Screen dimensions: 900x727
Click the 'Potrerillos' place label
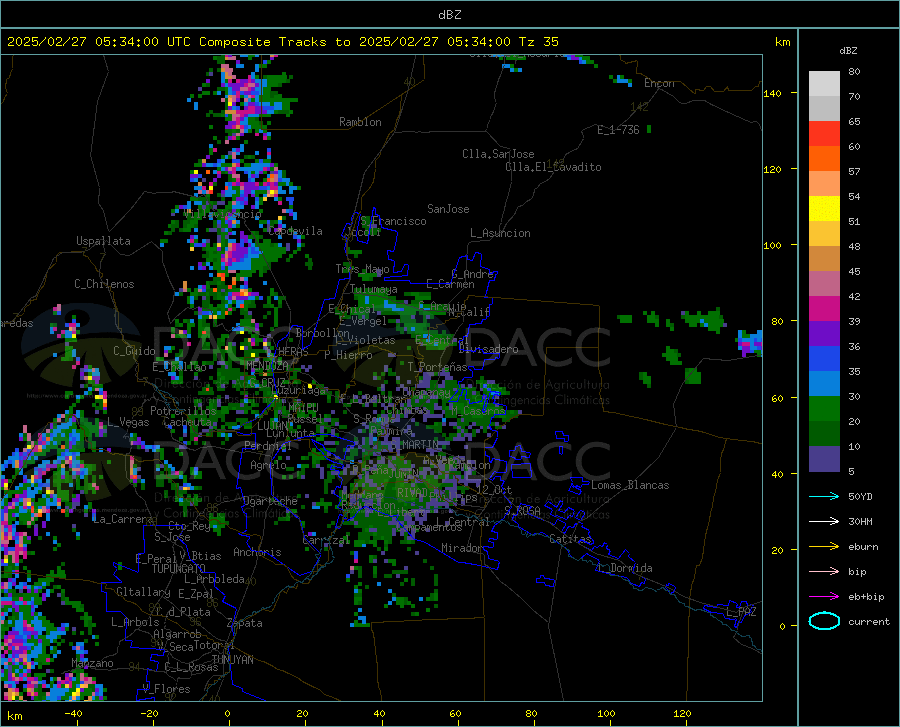[183, 411]
